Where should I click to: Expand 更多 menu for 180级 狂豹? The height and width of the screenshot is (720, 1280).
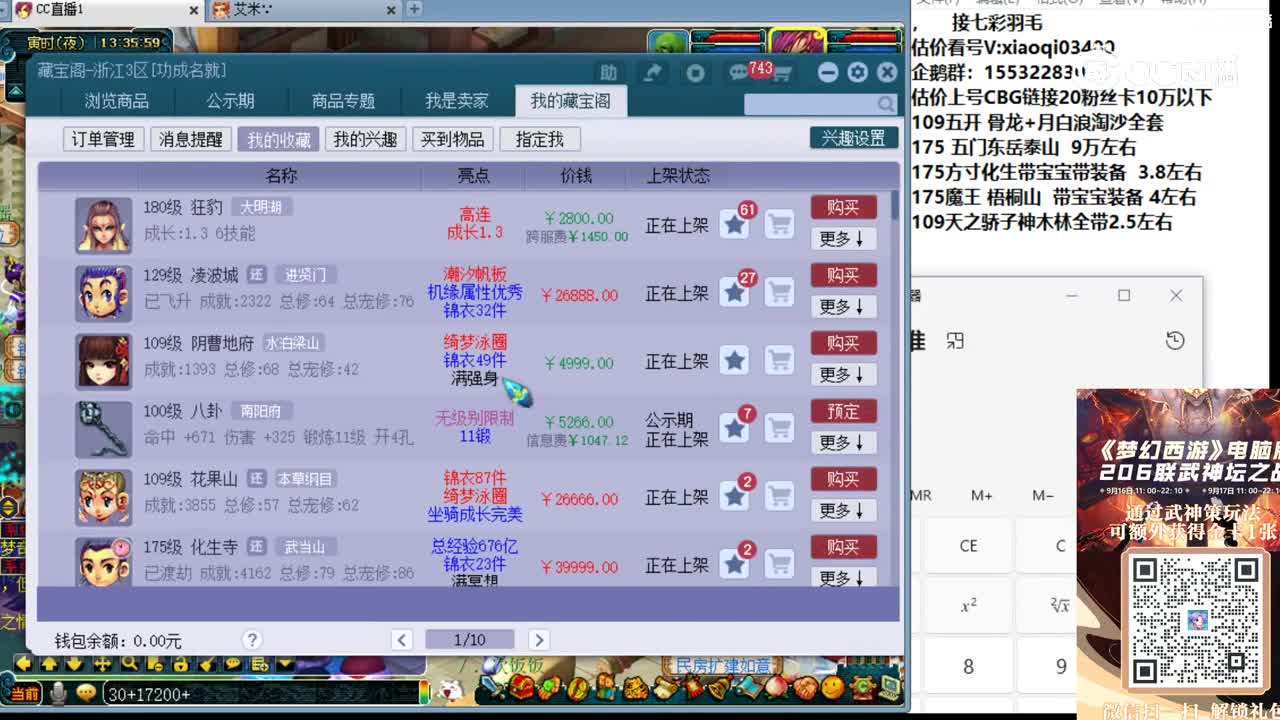tap(843, 239)
